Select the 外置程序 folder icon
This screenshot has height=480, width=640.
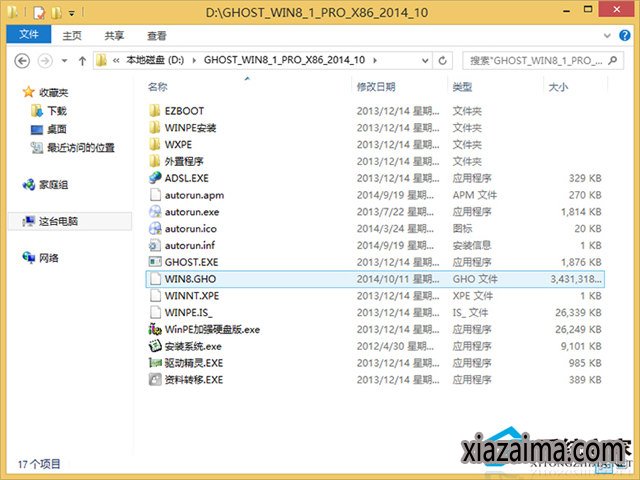pyautogui.click(x=155, y=161)
